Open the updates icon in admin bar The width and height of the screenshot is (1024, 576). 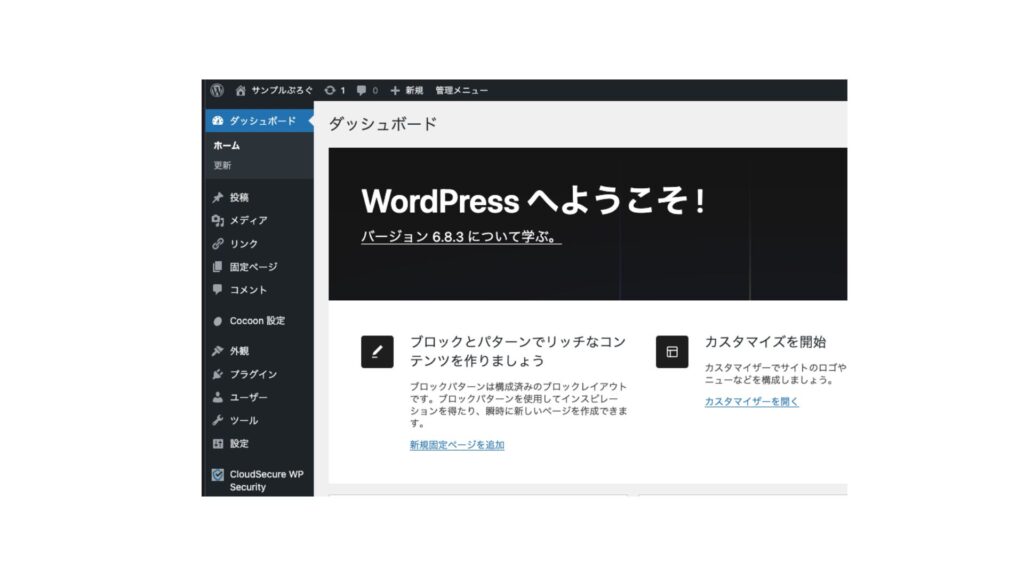[330, 90]
